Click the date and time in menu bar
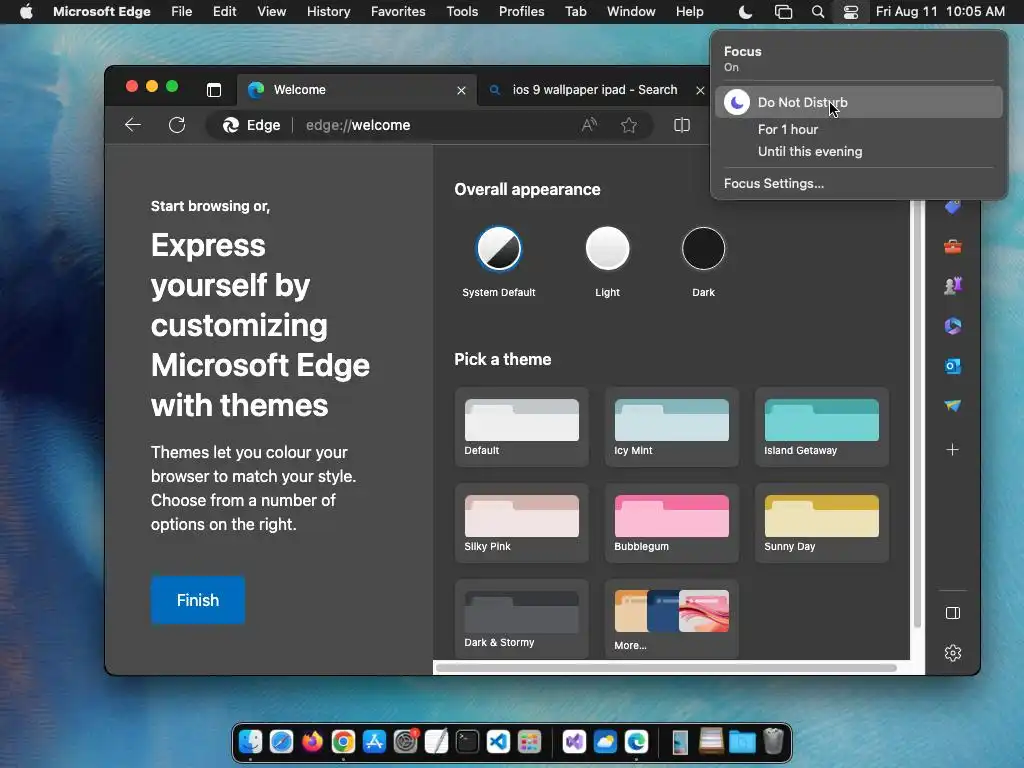Viewport: 1024px width, 768px height. click(x=940, y=12)
